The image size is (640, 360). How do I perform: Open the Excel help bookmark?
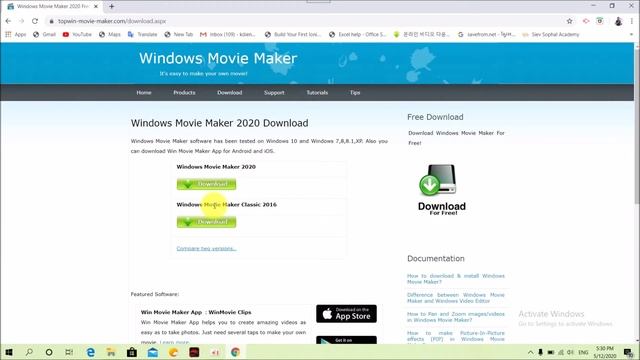[358, 35]
